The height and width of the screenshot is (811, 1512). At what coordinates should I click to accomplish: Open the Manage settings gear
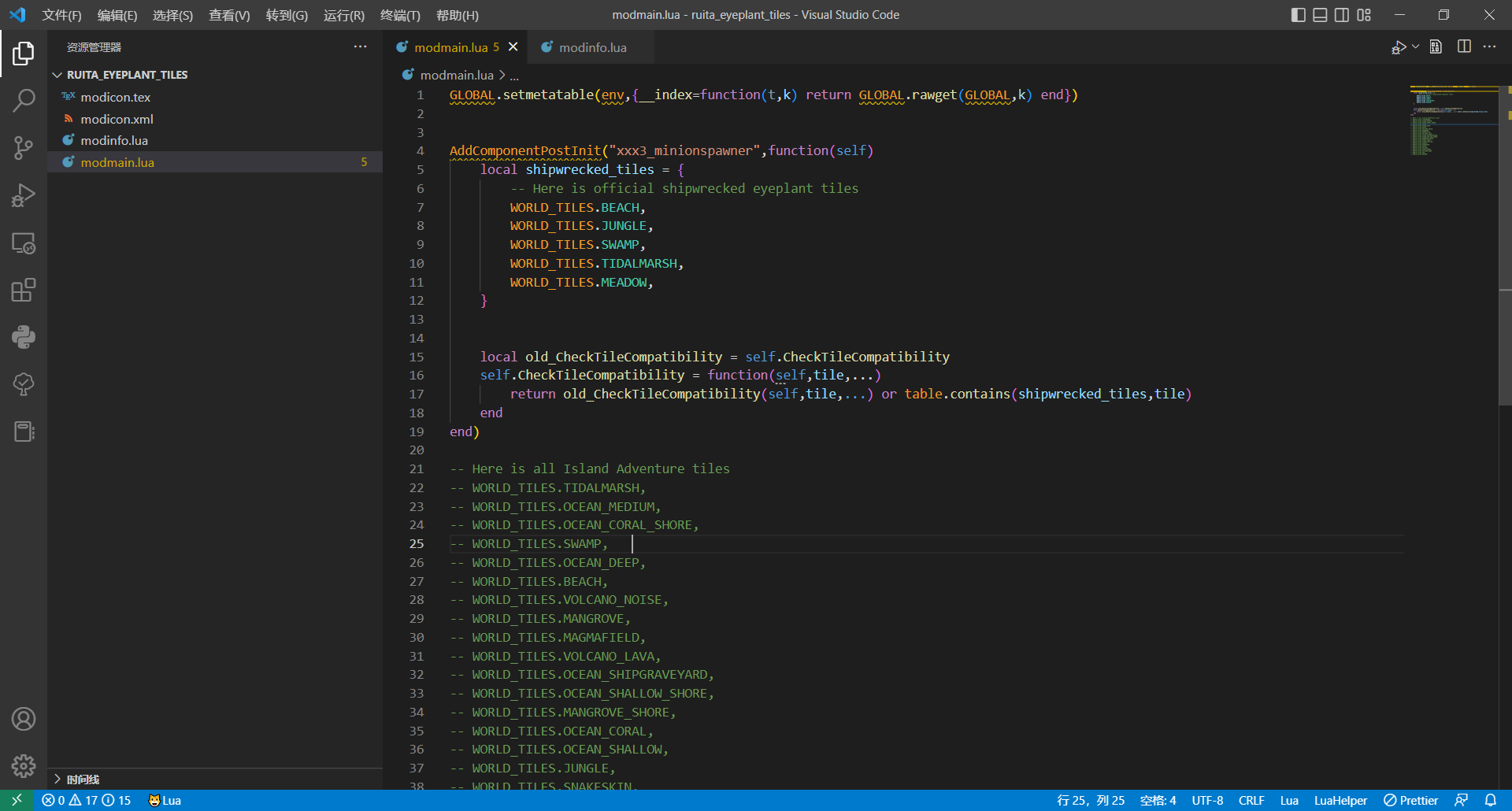pos(24,765)
